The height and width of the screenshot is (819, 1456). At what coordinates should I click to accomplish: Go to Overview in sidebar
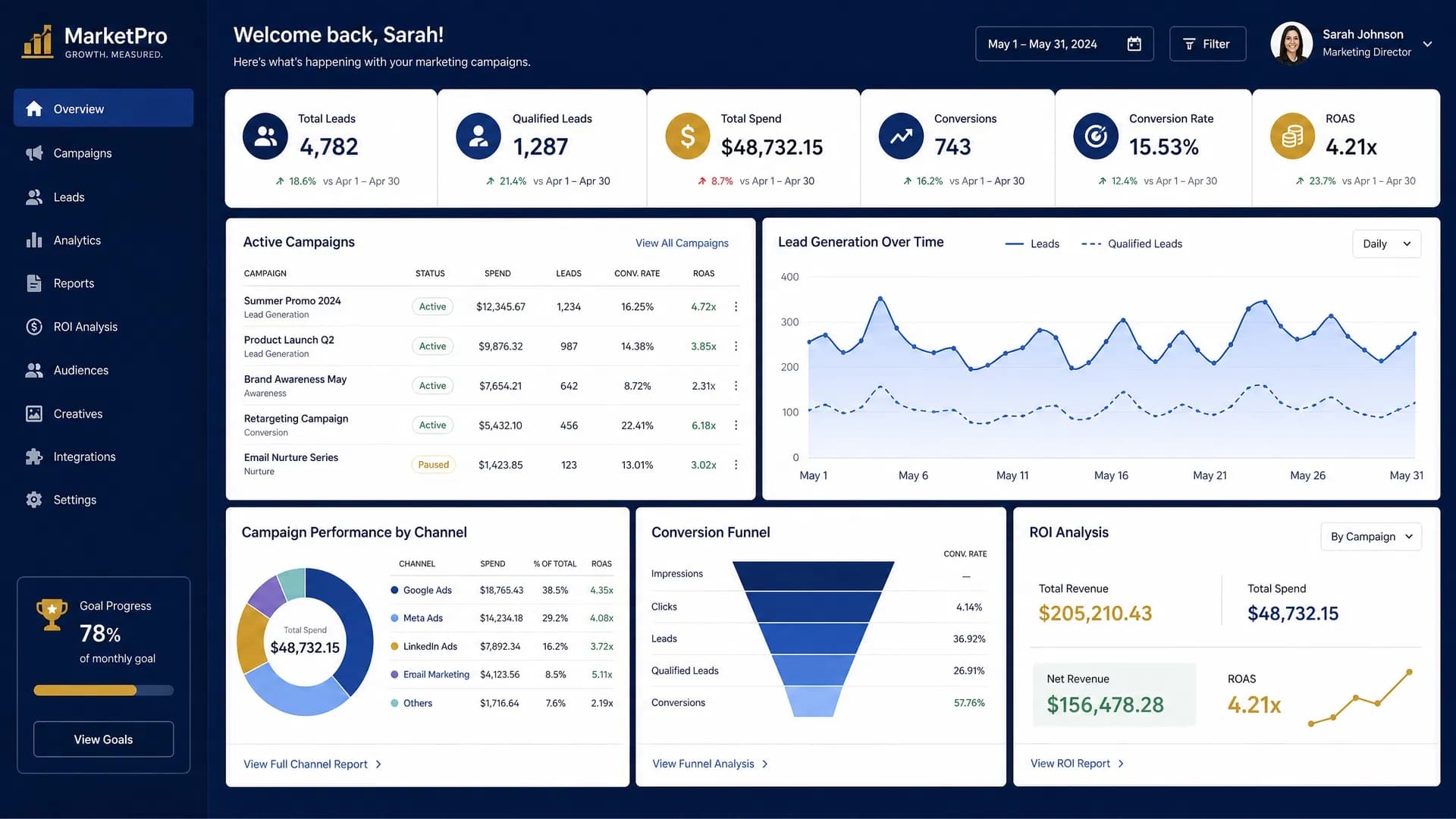pyautogui.click(x=103, y=108)
